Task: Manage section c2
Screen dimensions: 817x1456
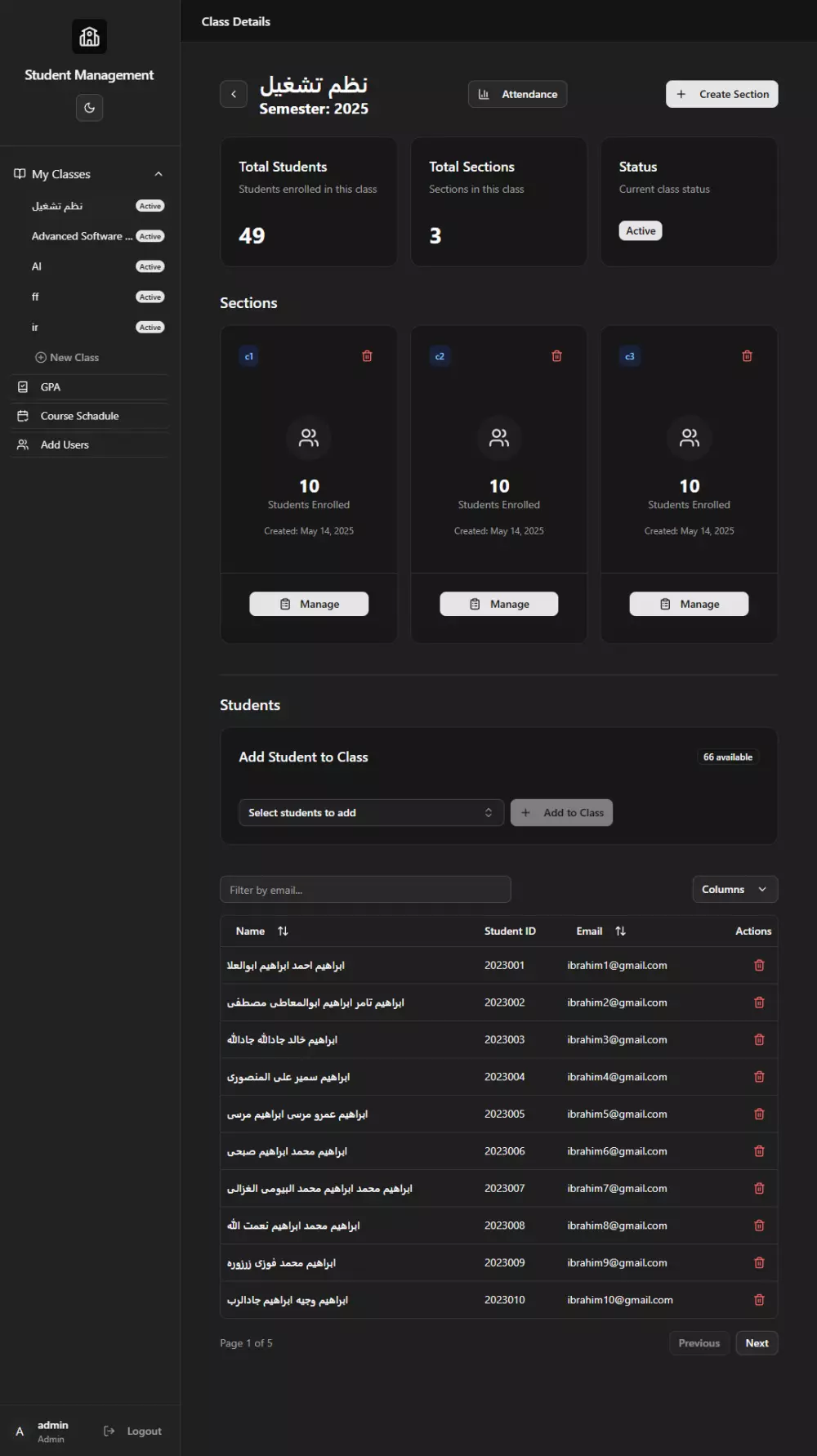Action: coord(499,604)
